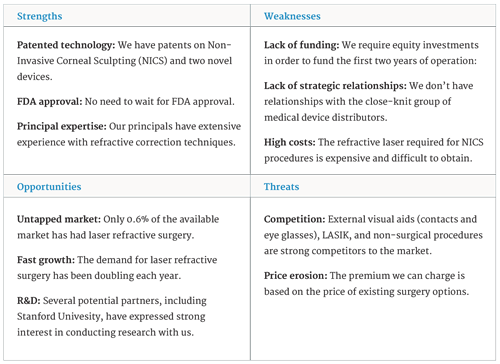Select the 'Patented technology:' bold label
Viewport: 500px width, 364px height.
66,45
